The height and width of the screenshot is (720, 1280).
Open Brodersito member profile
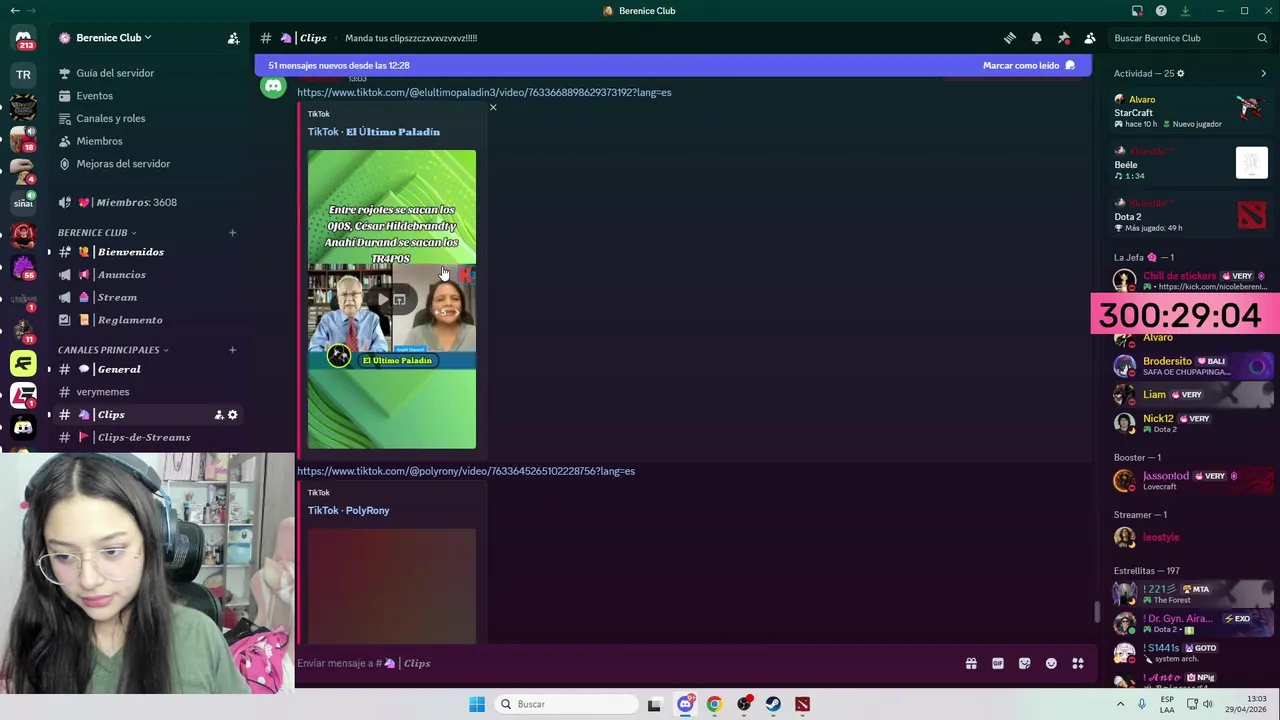tap(1193, 366)
